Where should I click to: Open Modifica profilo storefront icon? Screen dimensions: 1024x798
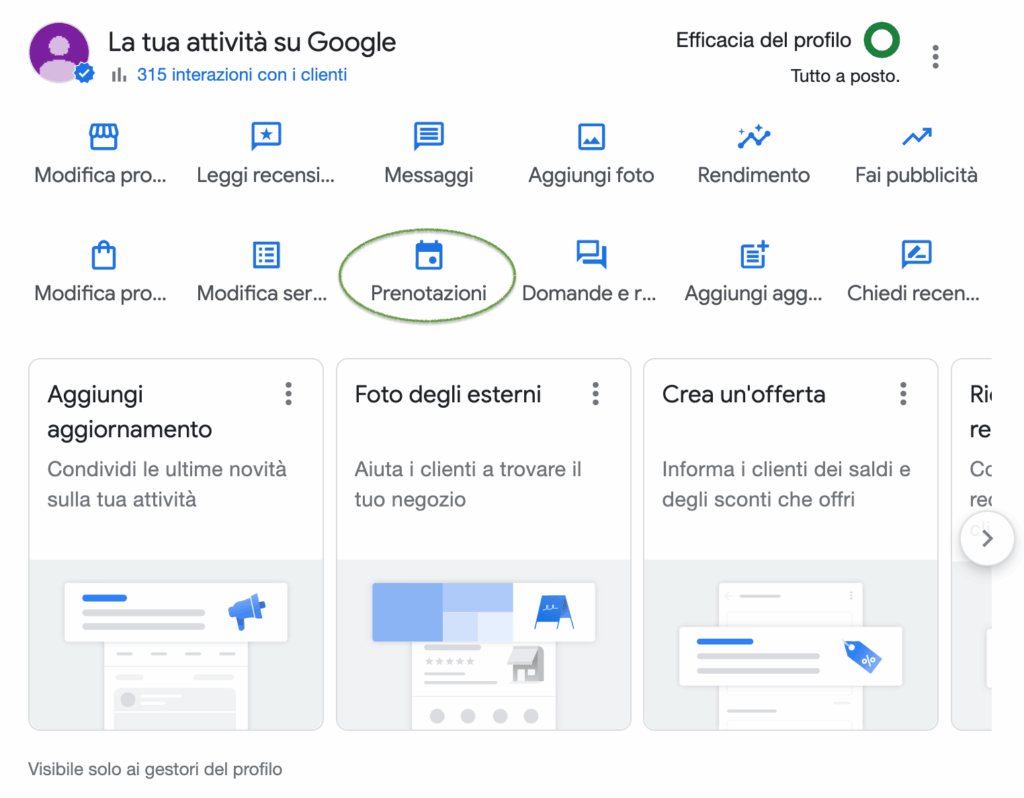click(x=103, y=136)
